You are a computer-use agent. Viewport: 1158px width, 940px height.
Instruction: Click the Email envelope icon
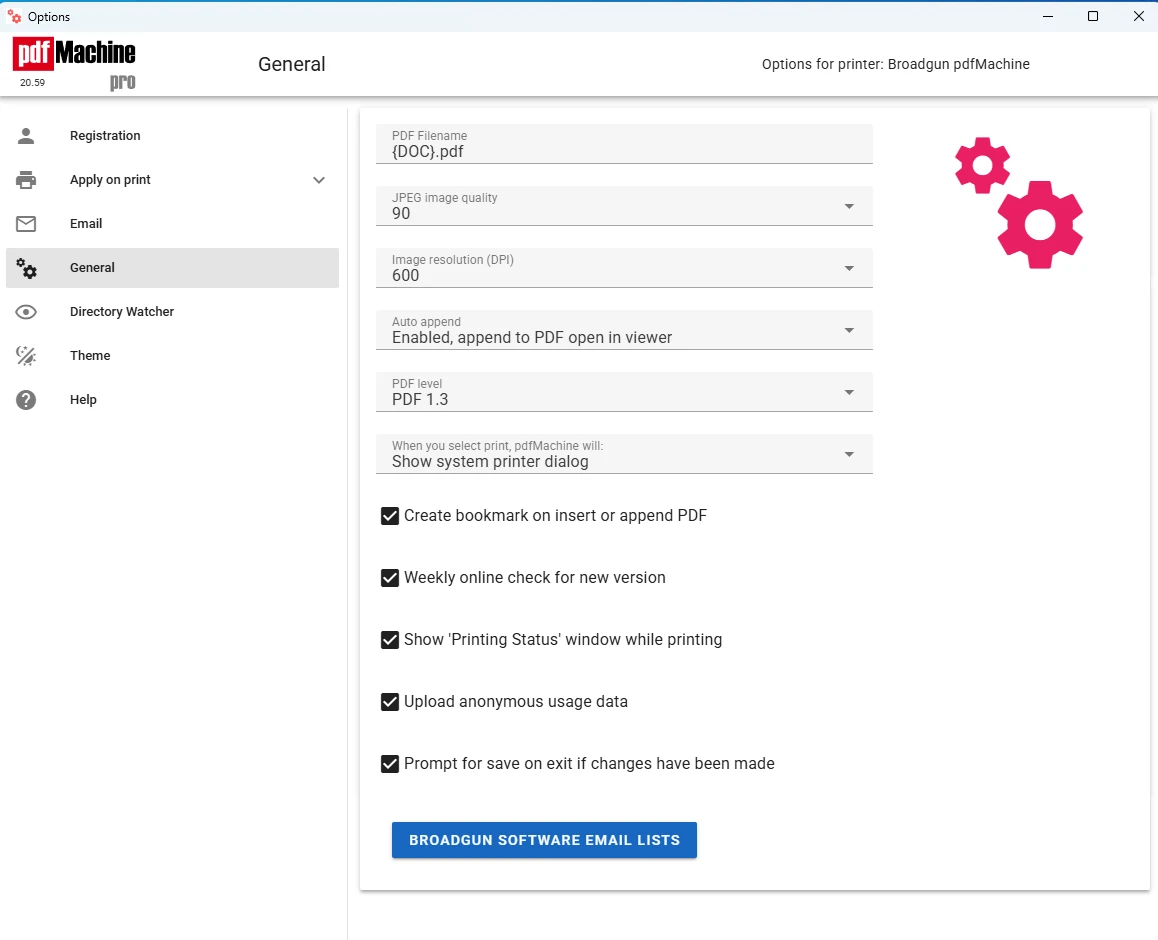point(26,224)
